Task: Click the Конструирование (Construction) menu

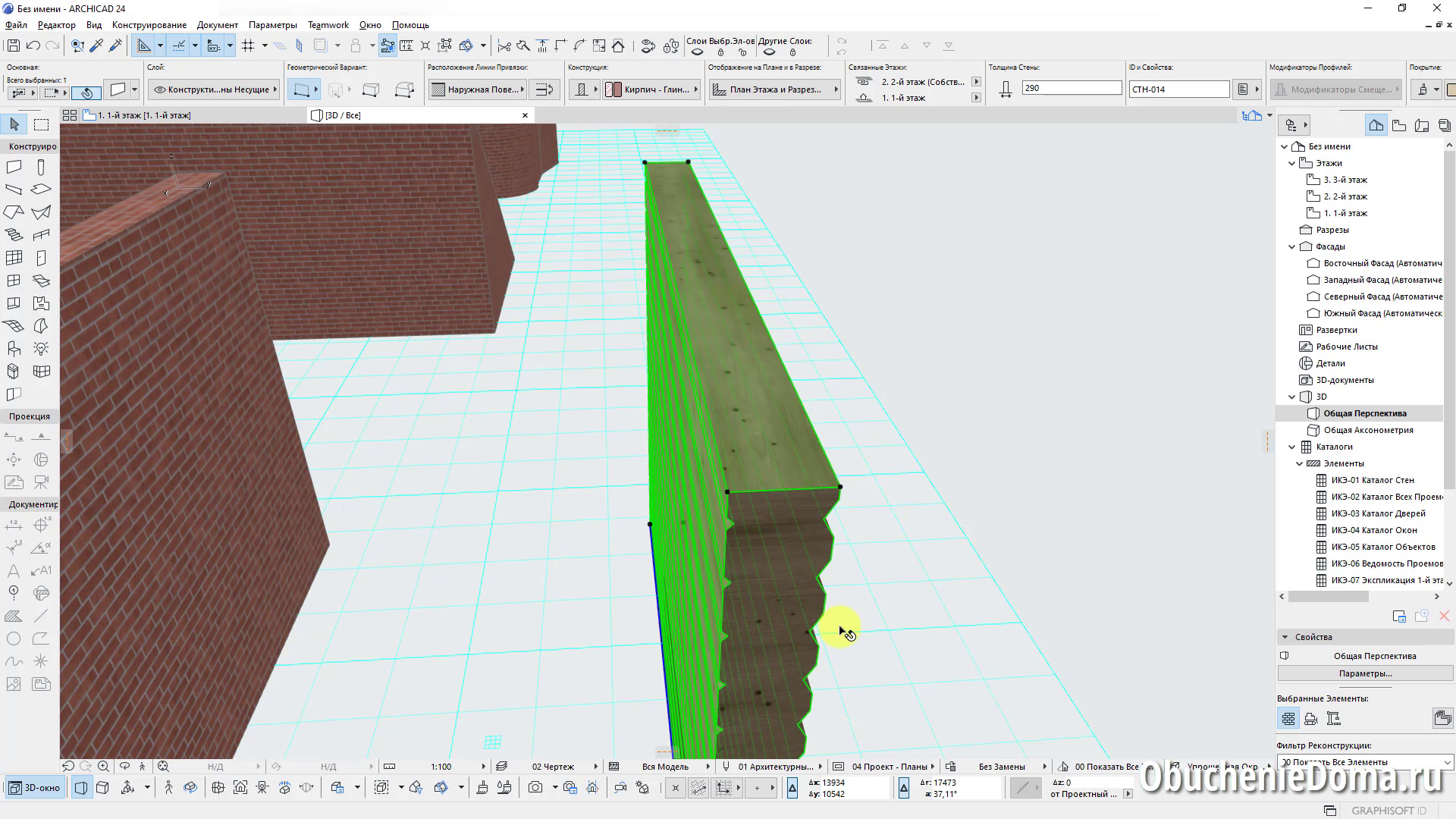Action: click(149, 24)
